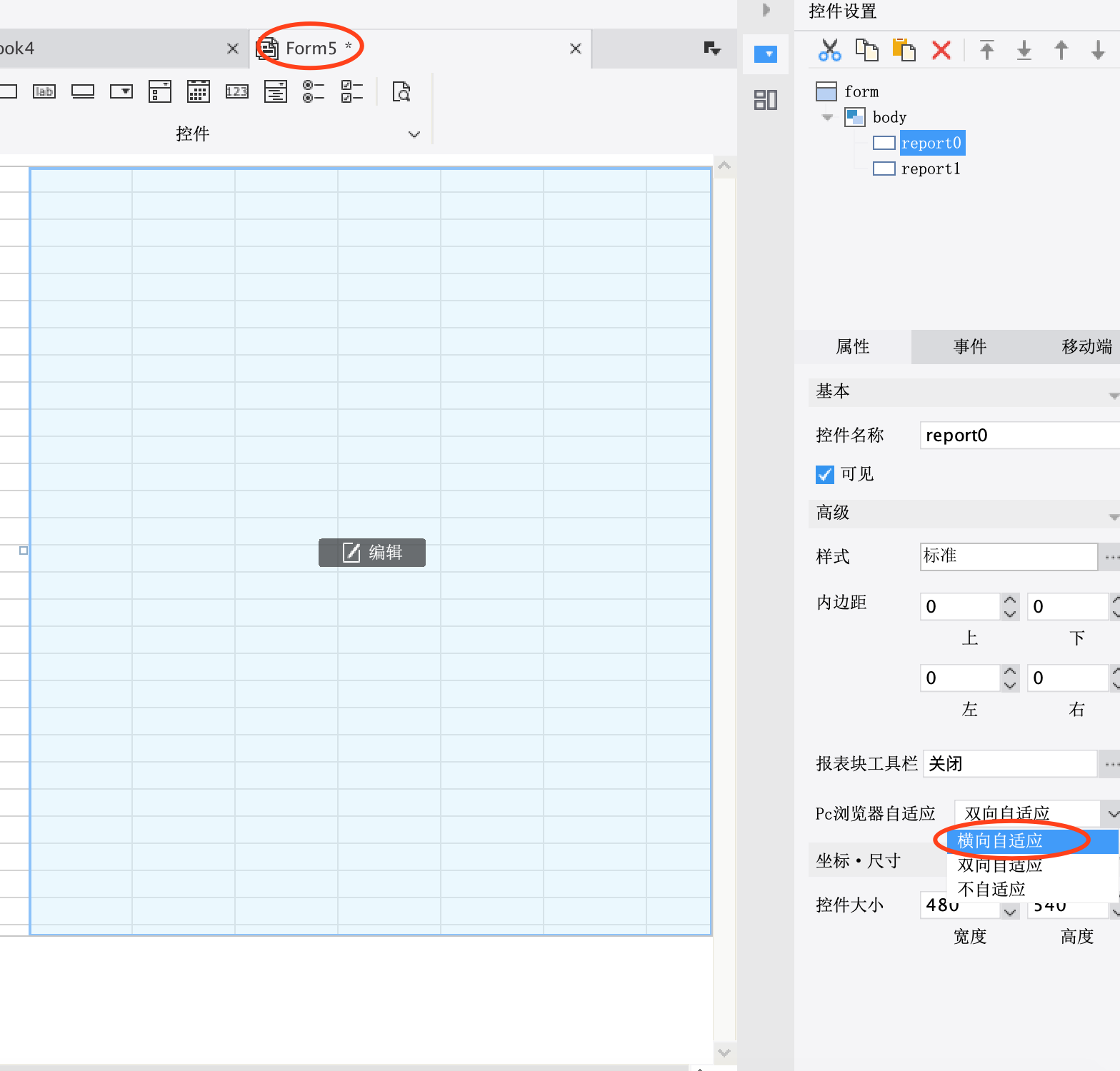
Task: Select the checkbox group widget icon
Action: pos(351,91)
